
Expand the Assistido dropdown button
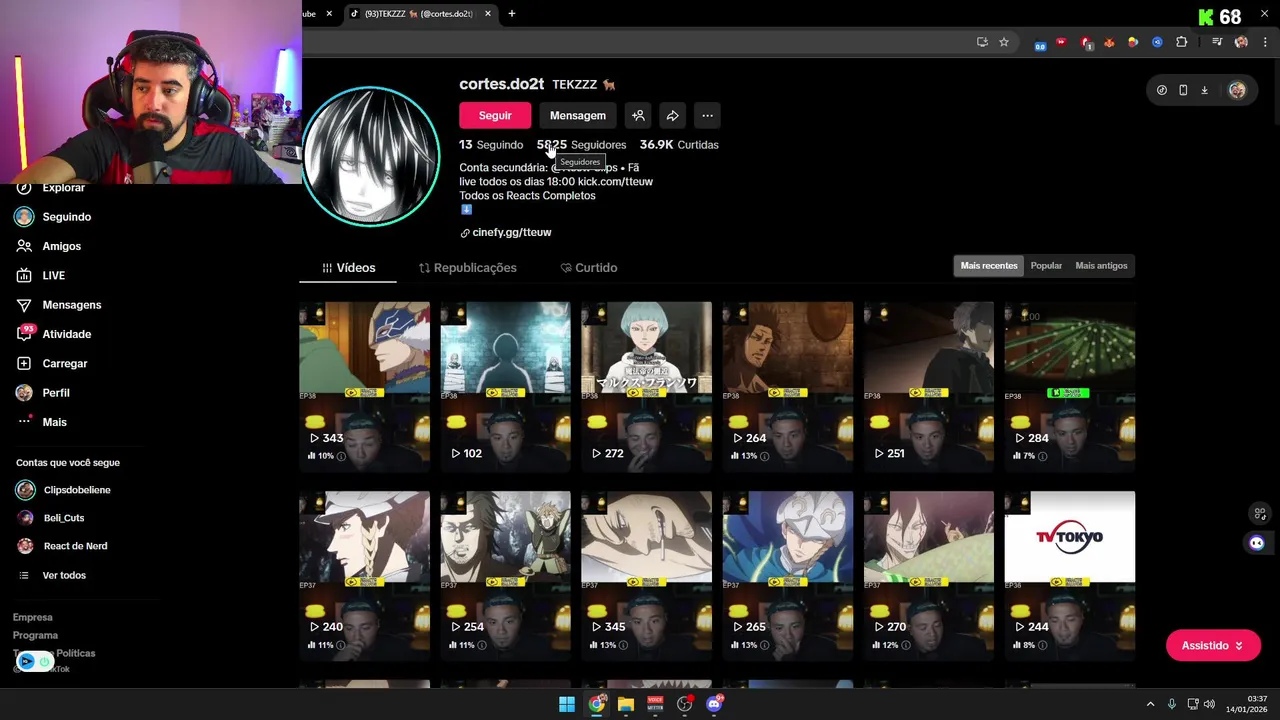[x=1213, y=646]
